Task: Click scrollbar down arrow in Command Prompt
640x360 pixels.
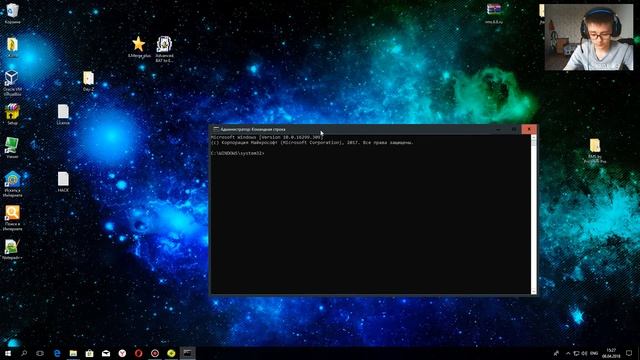Action: click(x=533, y=291)
